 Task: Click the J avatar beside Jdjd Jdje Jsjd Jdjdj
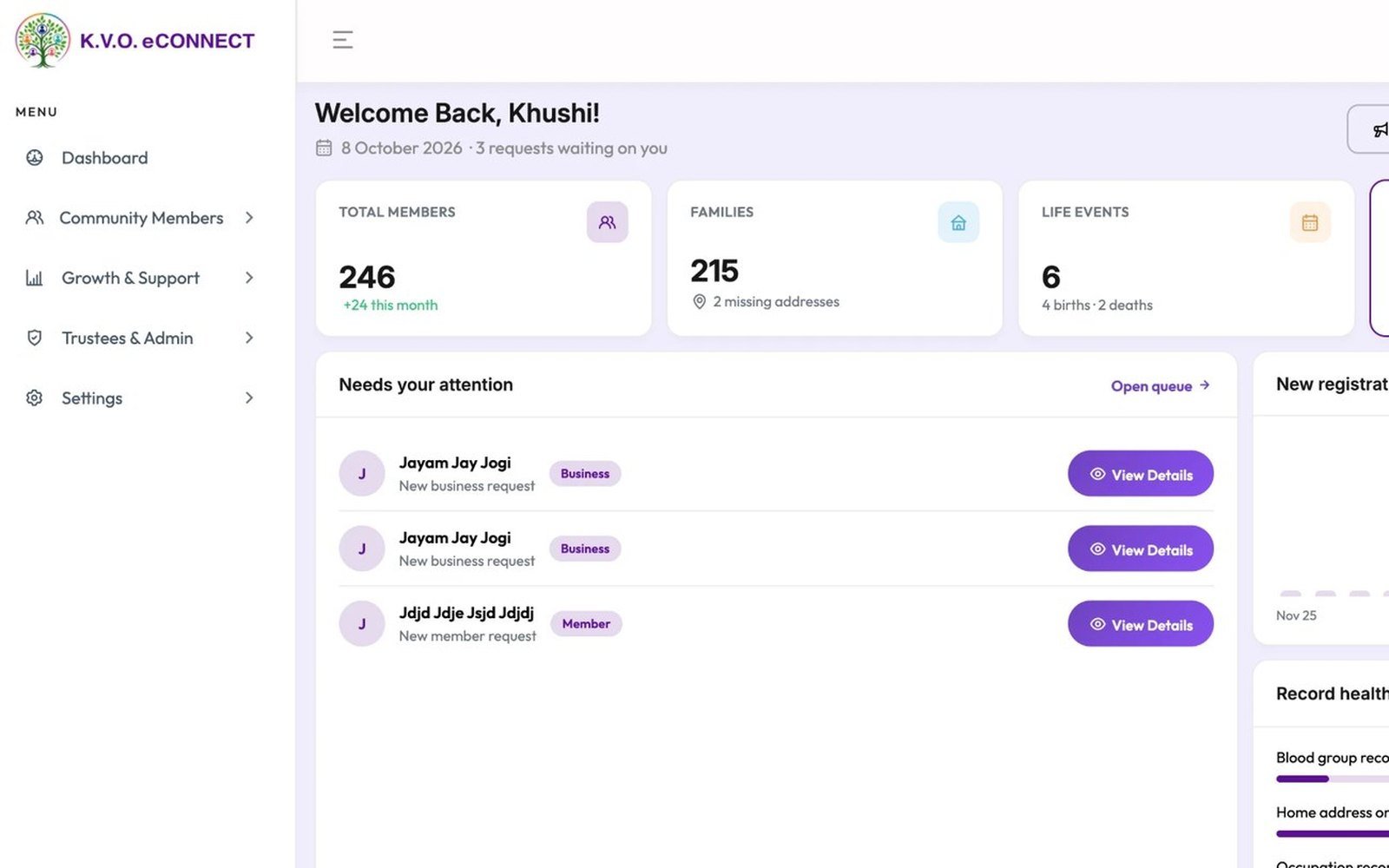(362, 623)
